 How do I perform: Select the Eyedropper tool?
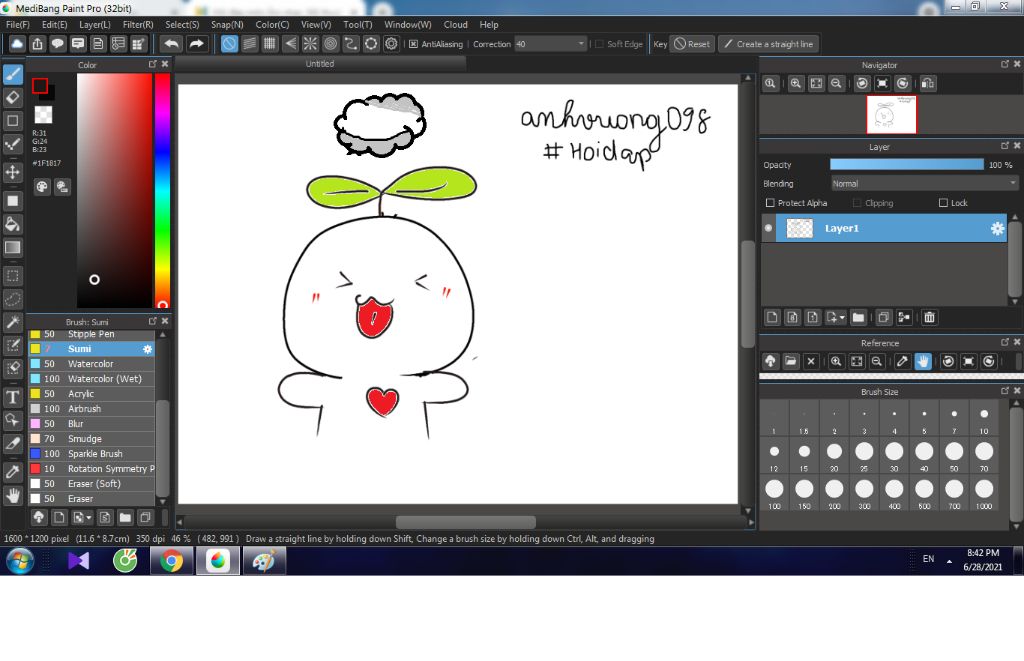click(12, 472)
